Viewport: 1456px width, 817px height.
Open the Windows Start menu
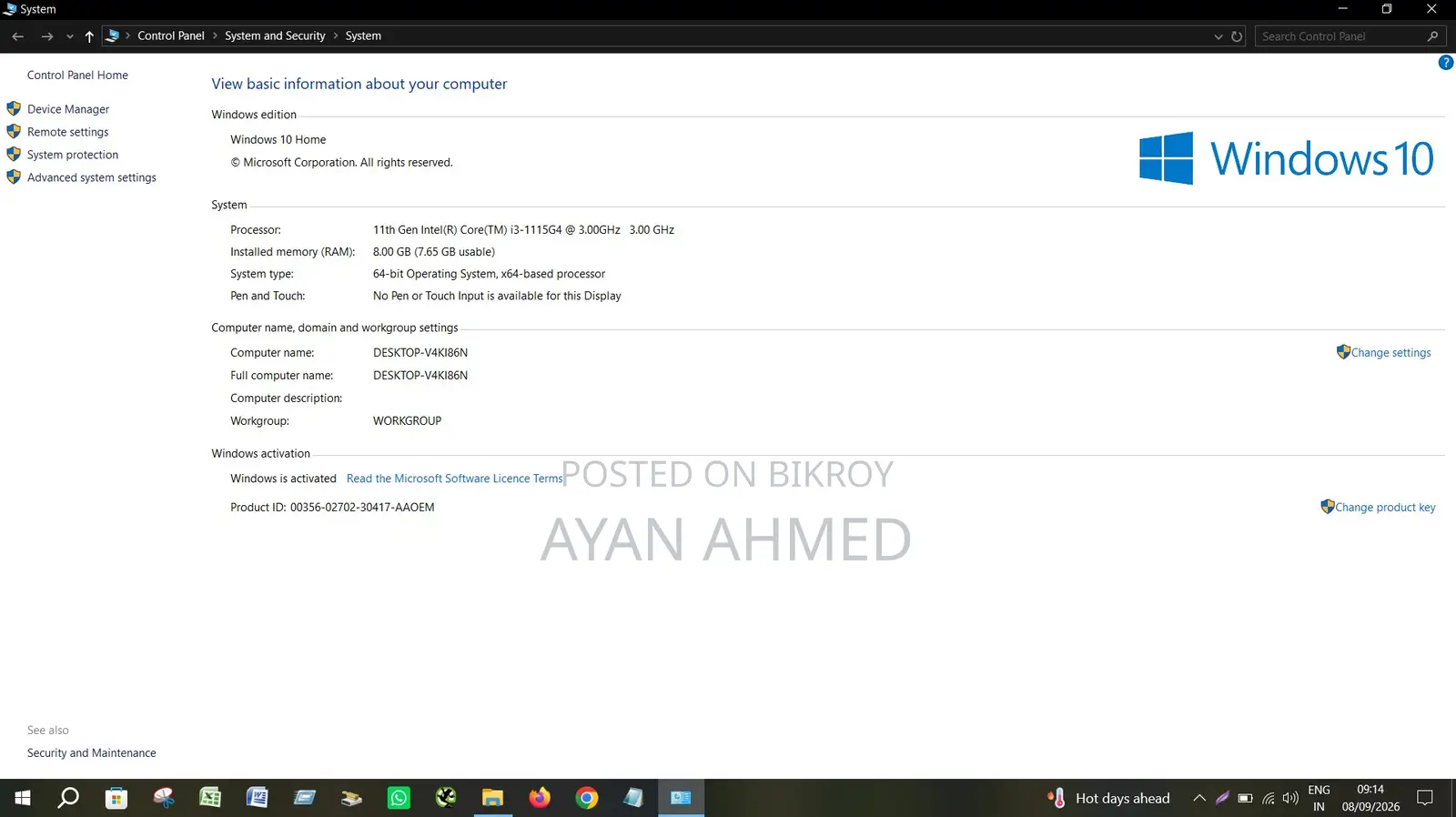coord(23,798)
